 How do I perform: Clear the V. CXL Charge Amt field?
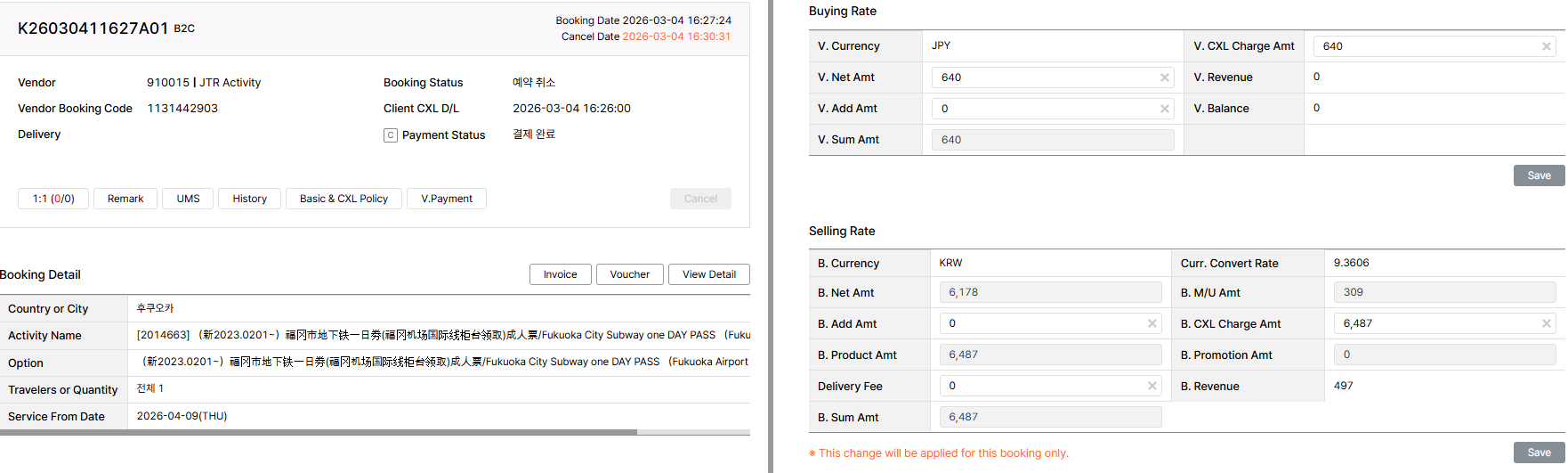point(1546,46)
